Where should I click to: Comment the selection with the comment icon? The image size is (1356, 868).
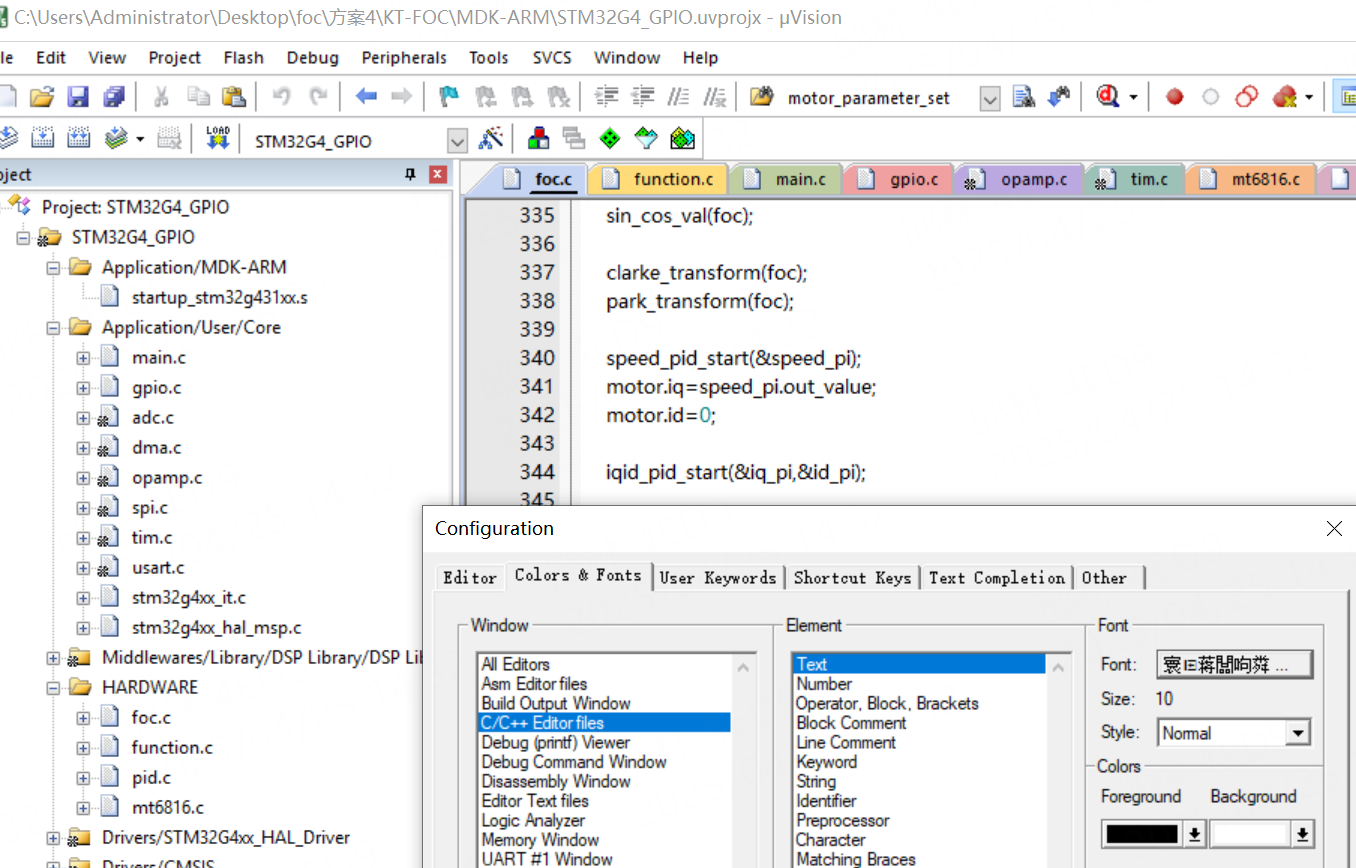tap(678, 97)
